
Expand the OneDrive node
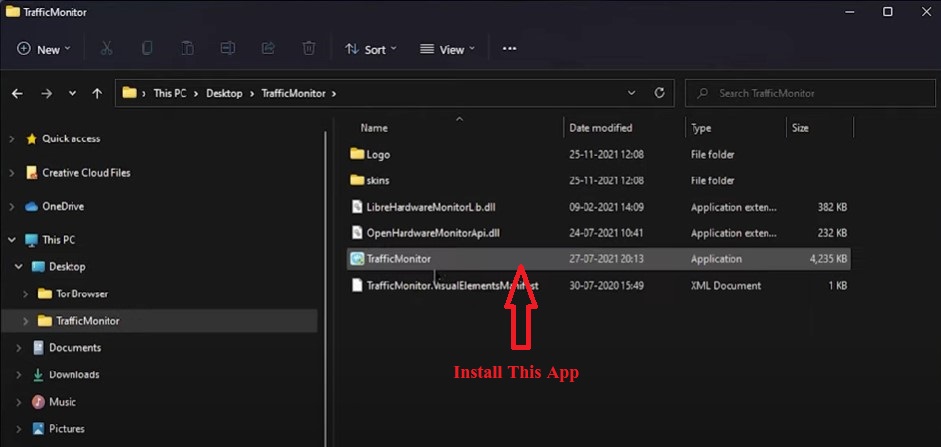11,206
